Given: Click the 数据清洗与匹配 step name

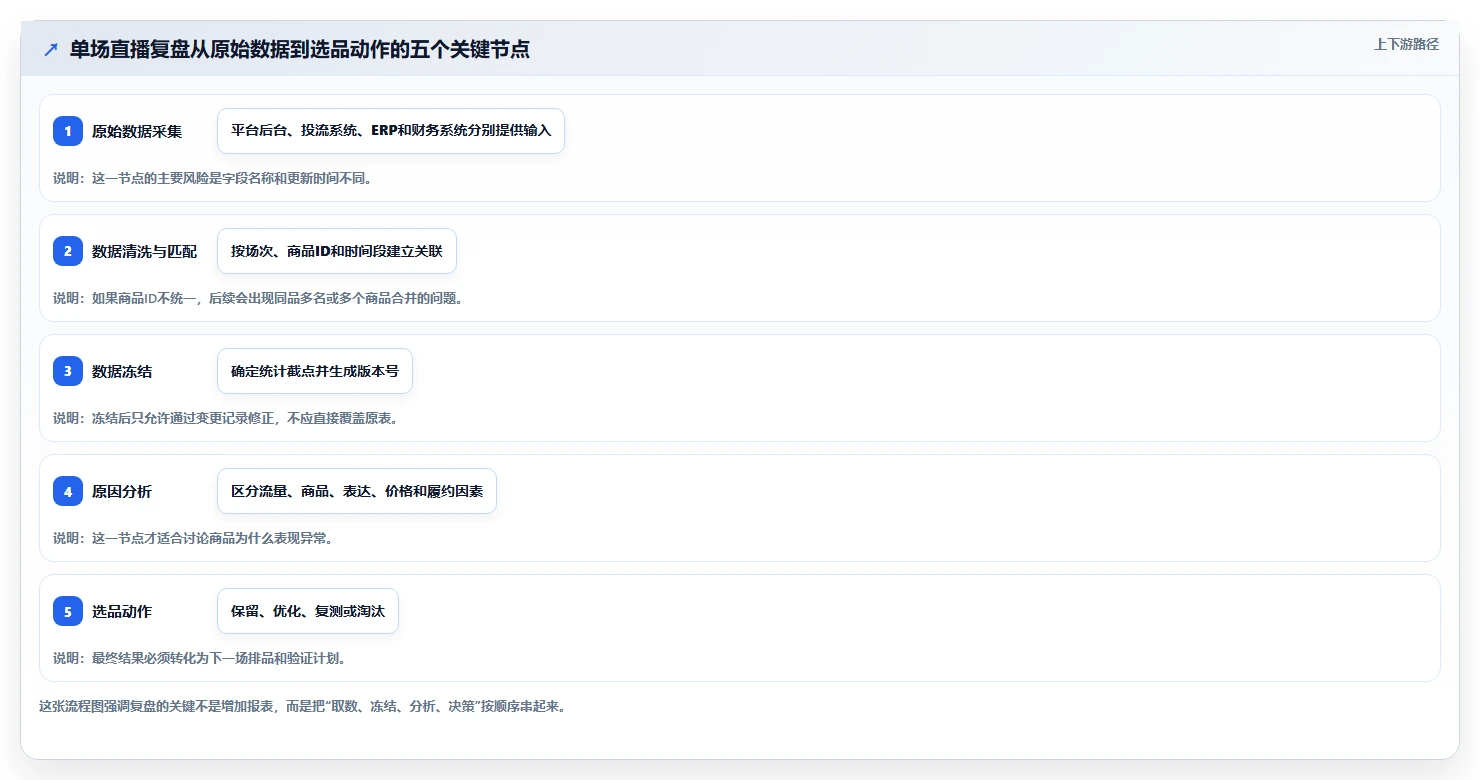Looking at the screenshot, I should [145, 251].
